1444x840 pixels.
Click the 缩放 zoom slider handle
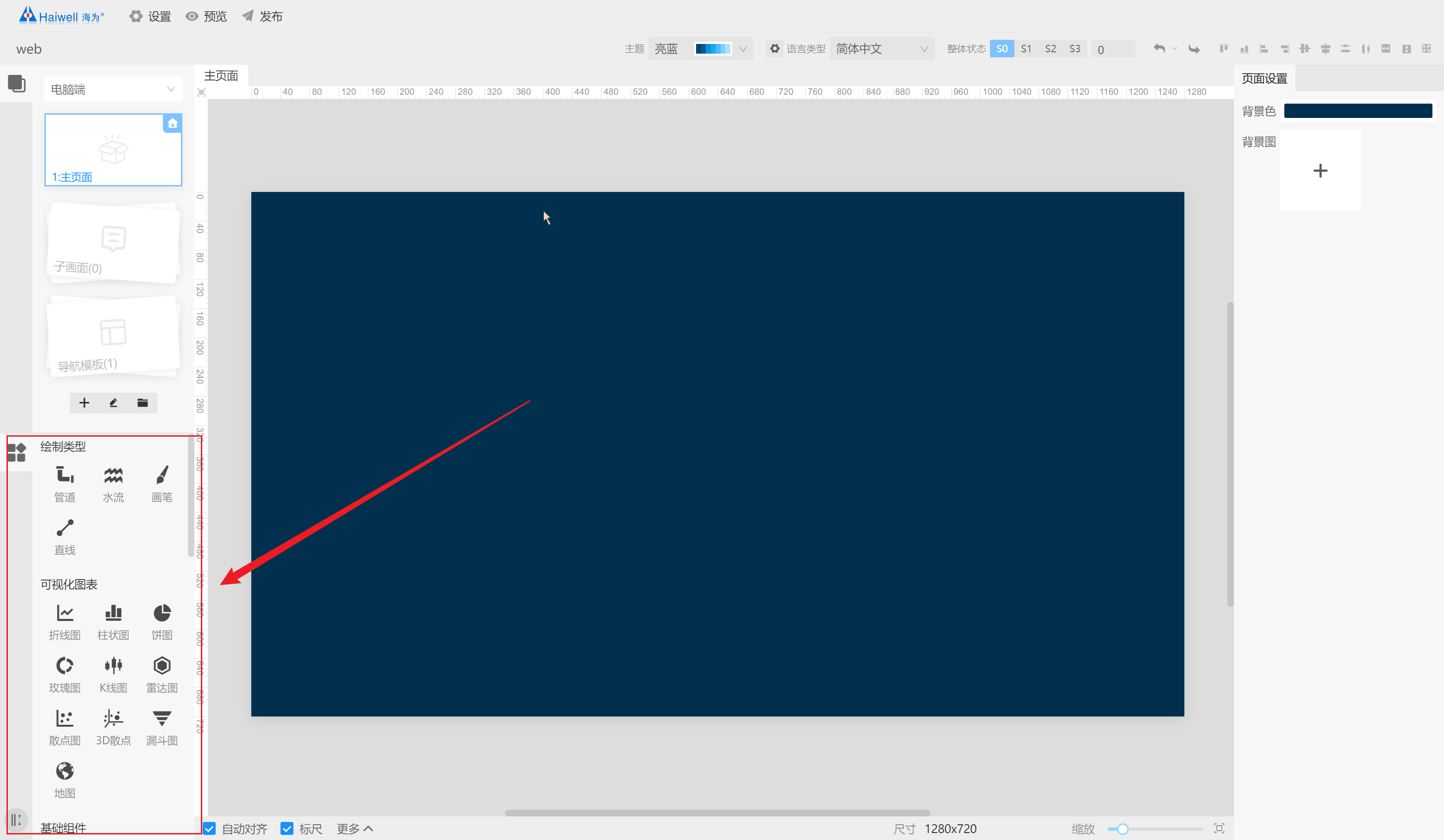(x=1122, y=828)
